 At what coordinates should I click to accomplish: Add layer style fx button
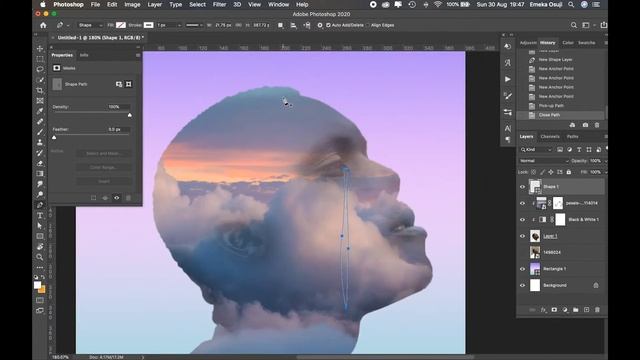pos(543,310)
